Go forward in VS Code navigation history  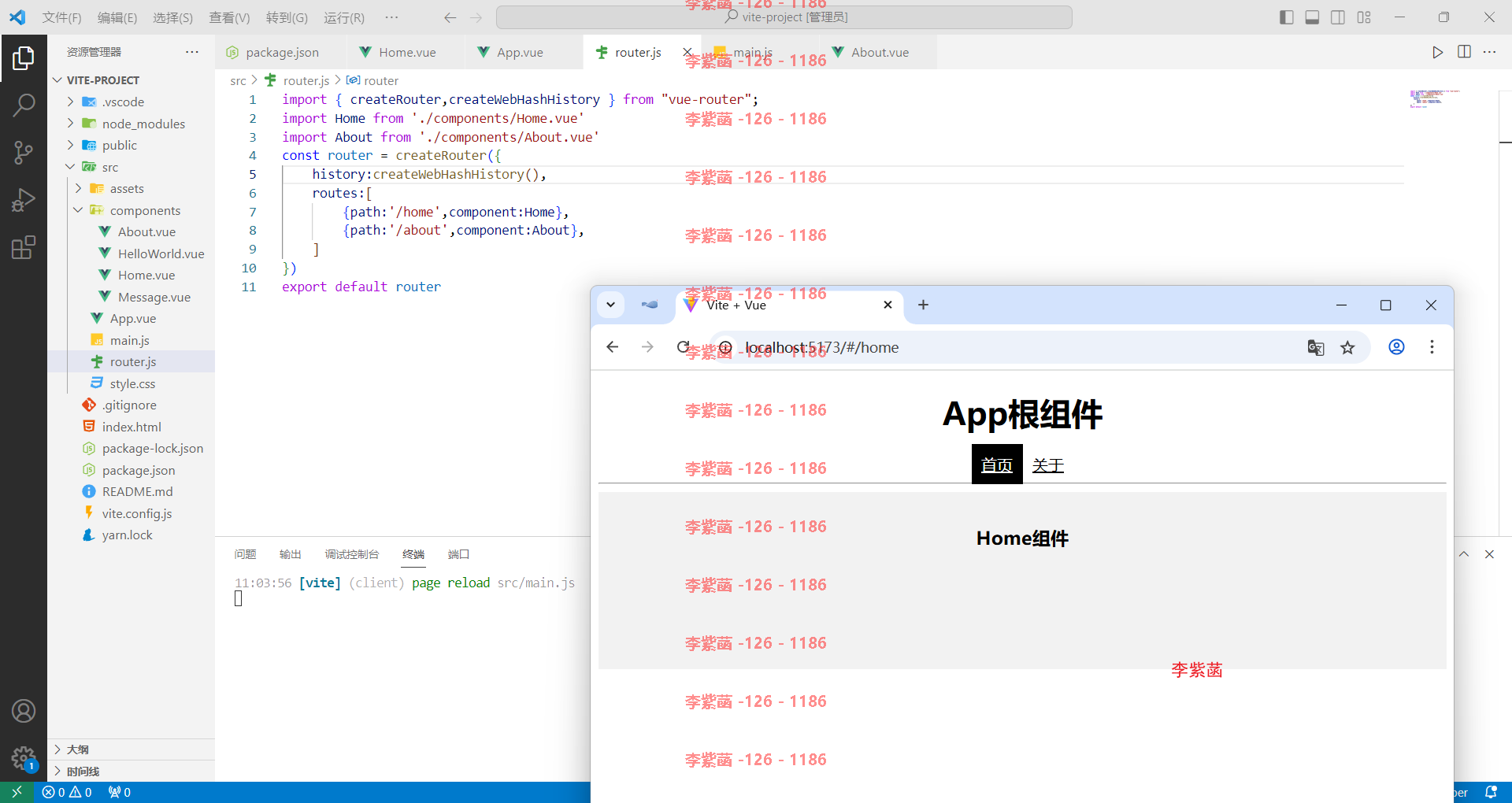coord(476,17)
